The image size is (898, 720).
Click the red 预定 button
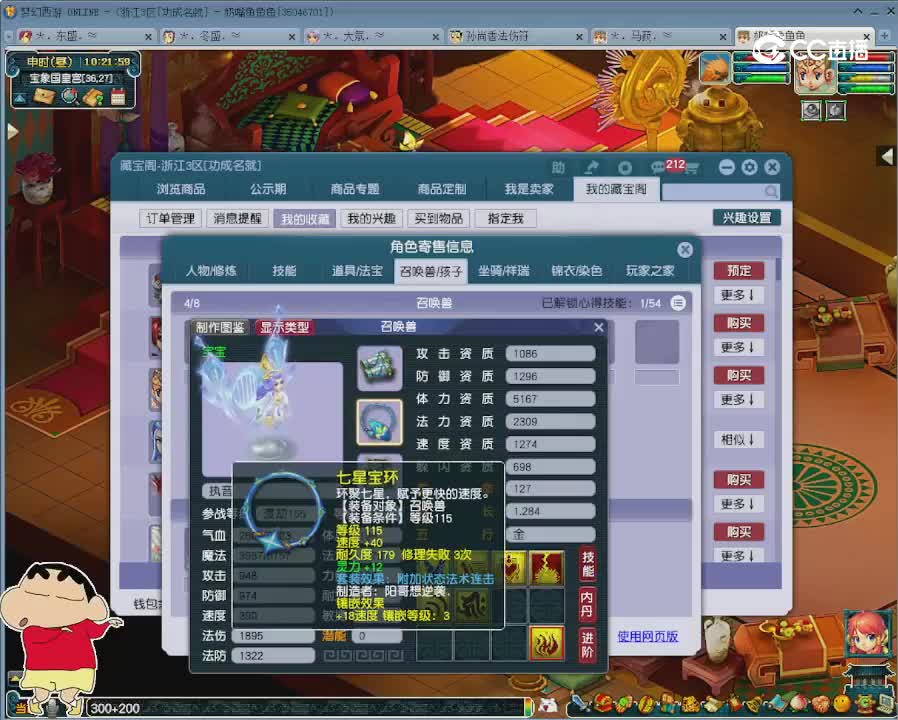coord(739,270)
